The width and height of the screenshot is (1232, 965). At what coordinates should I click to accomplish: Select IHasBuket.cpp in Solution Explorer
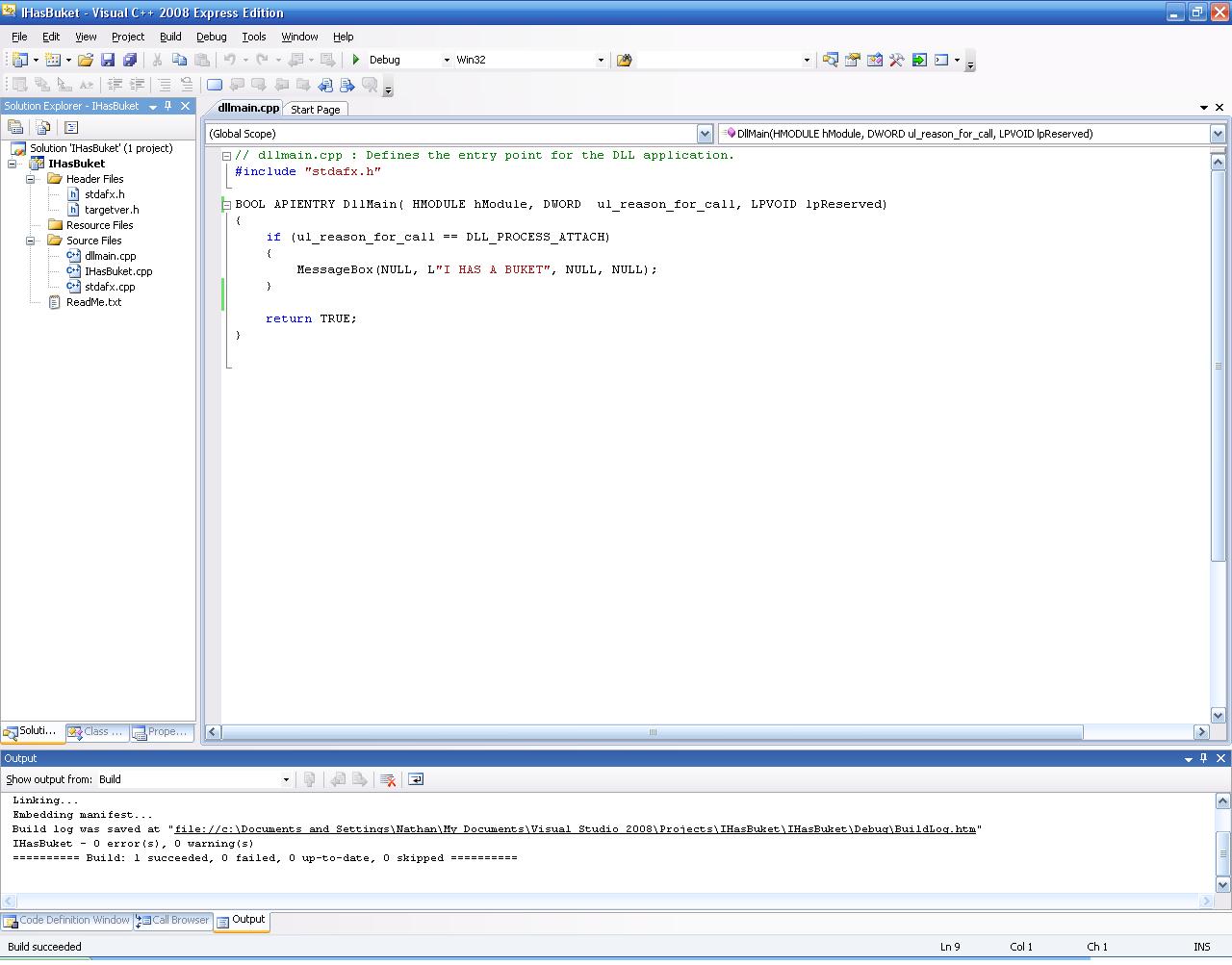(118, 271)
